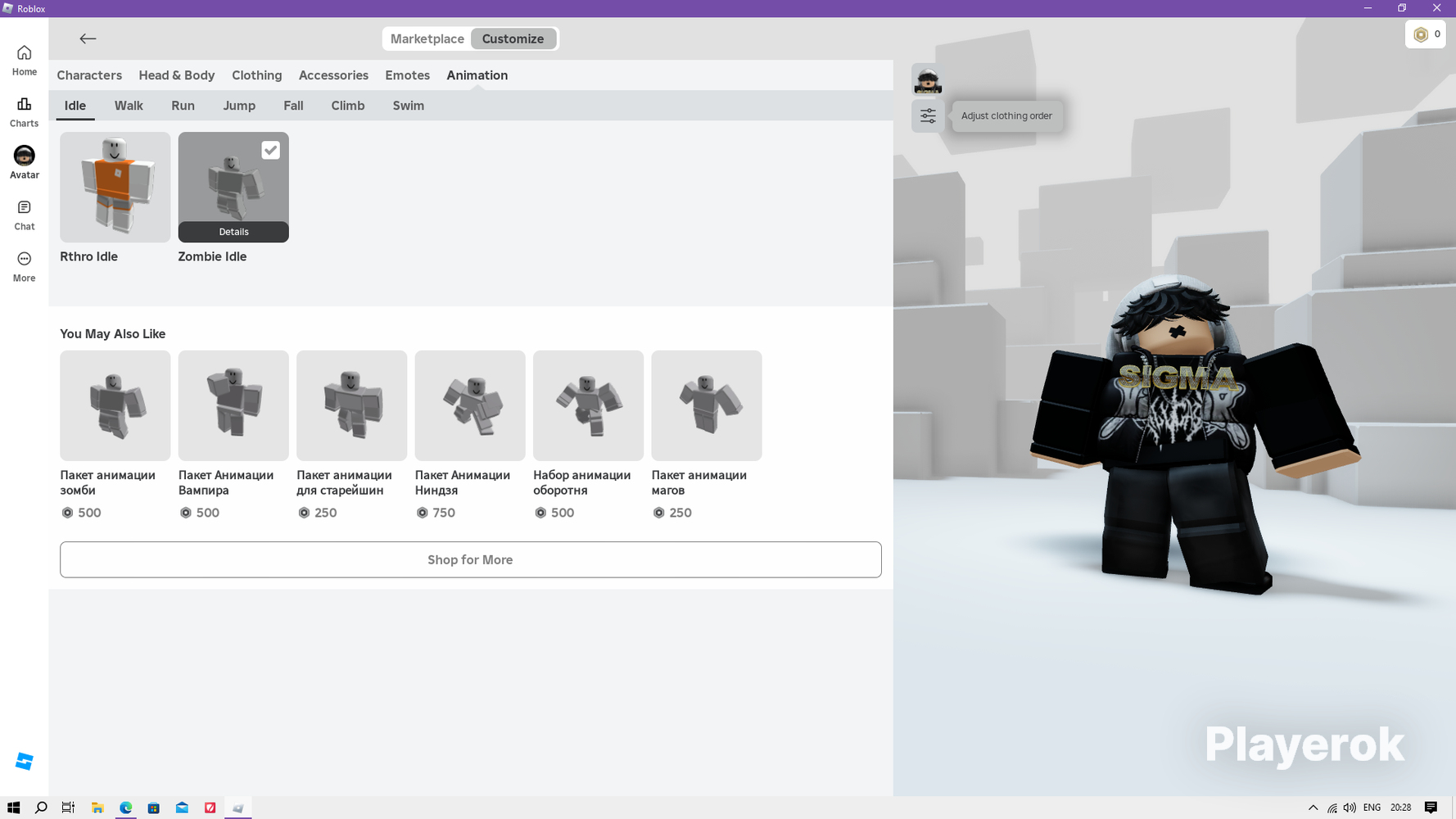Go to the Home page in sidebar

click(24, 61)
